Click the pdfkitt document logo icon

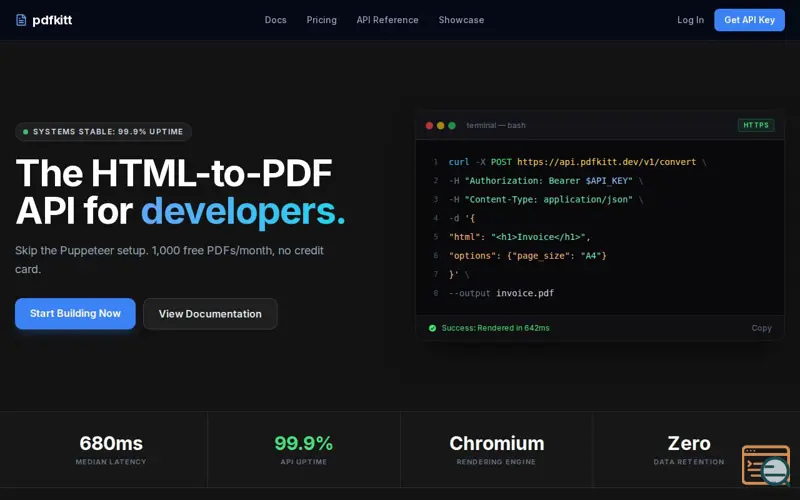[x=21, y=20]
